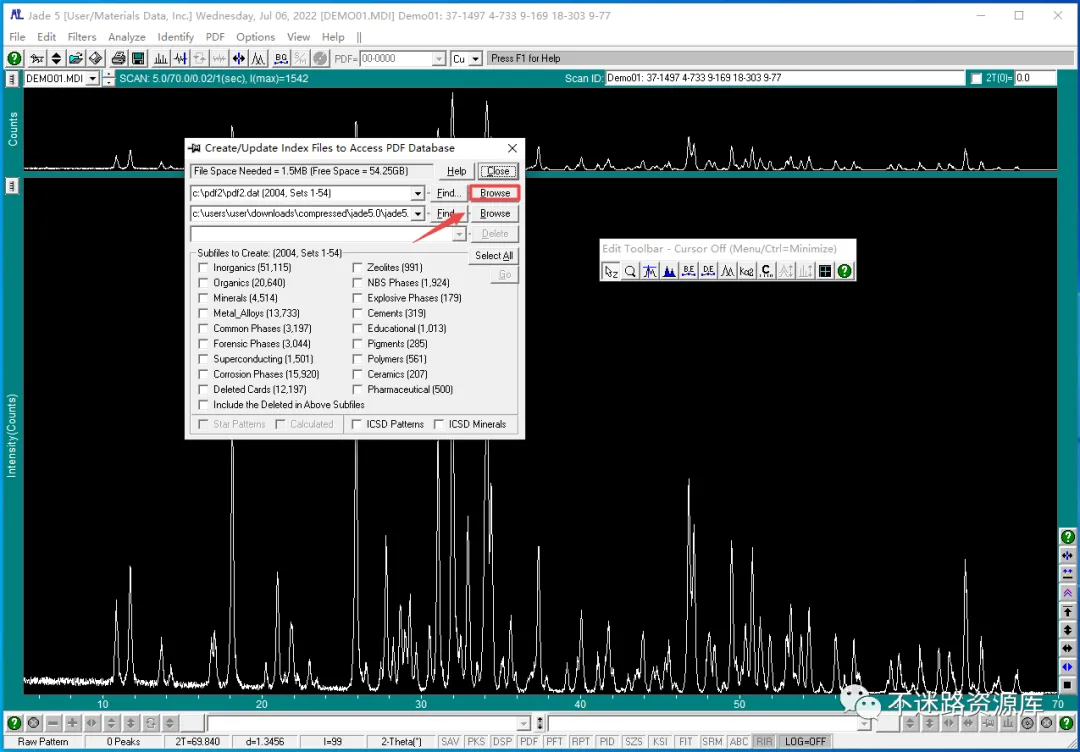Tick the Pharmaceutical (500) checkbox
Image resolution: width=1080 pixels, height=752 pixels.
(357, 390)
